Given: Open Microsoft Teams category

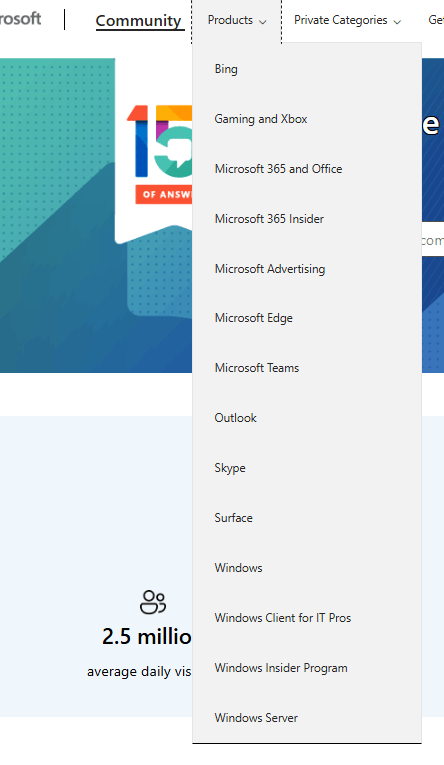Looking at the screenshot, I should tap(307, 368).
